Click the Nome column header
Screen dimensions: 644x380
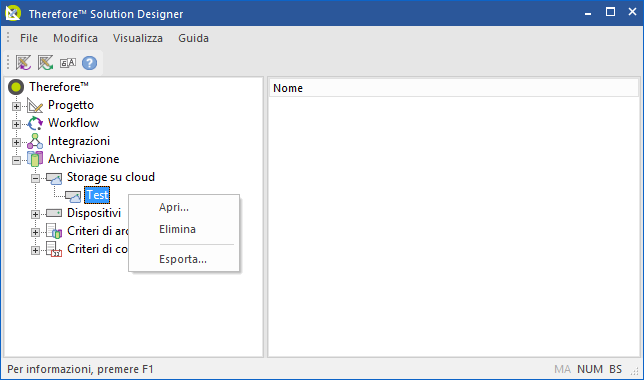tap(454, 88)
